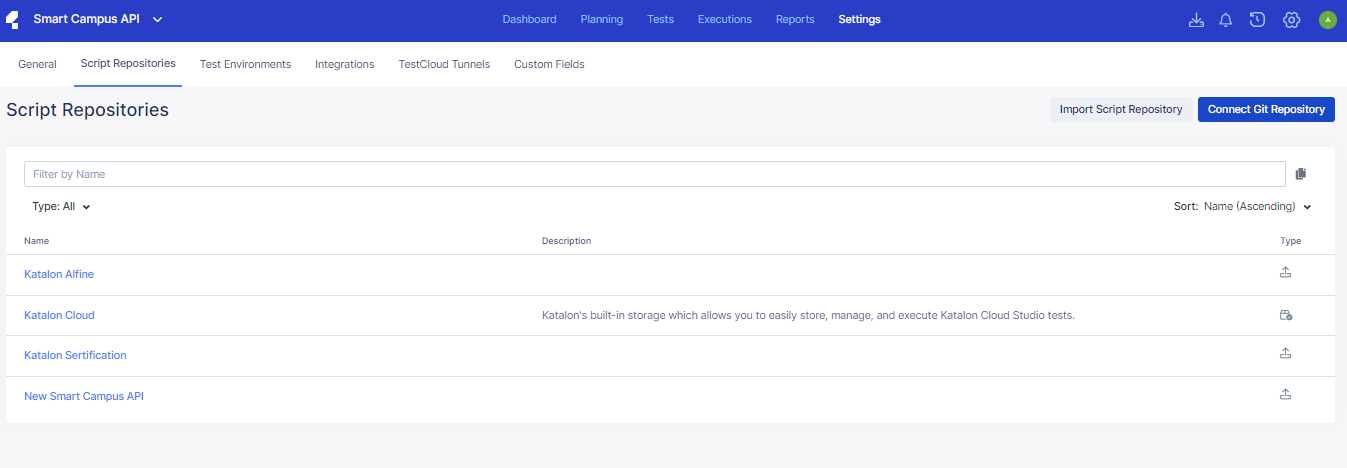1347x468 pixels.
Task: Click the Katalon Cloud description text
Action: click(808, 315)
